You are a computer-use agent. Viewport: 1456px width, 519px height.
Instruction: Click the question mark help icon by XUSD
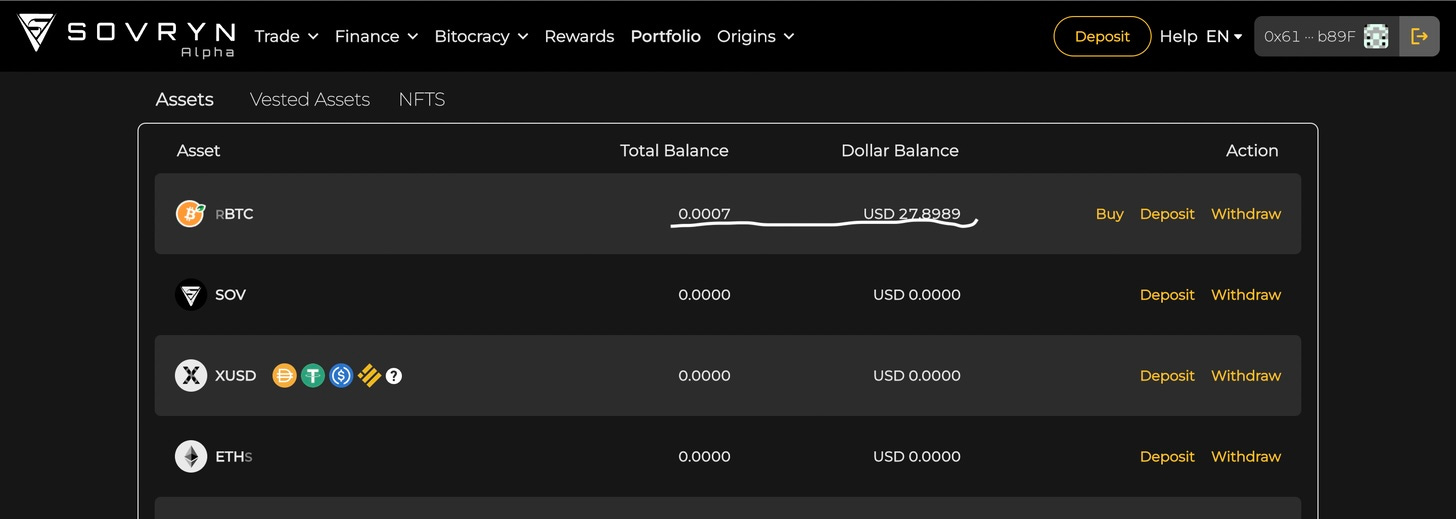click(394, 376)
